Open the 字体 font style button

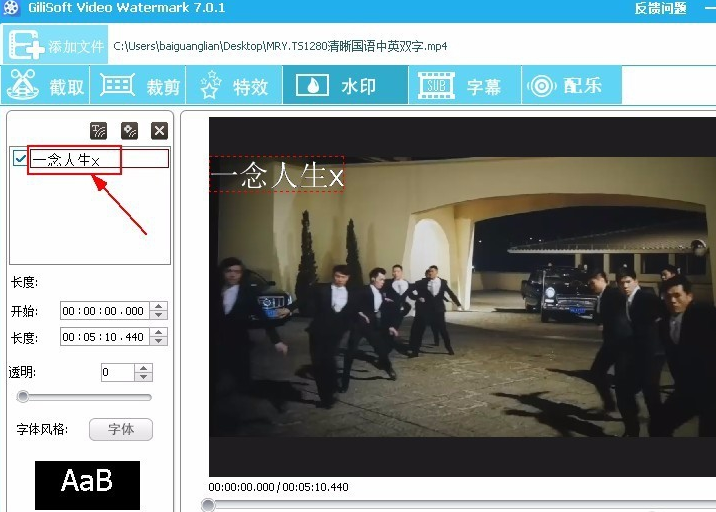click(121, 429)
